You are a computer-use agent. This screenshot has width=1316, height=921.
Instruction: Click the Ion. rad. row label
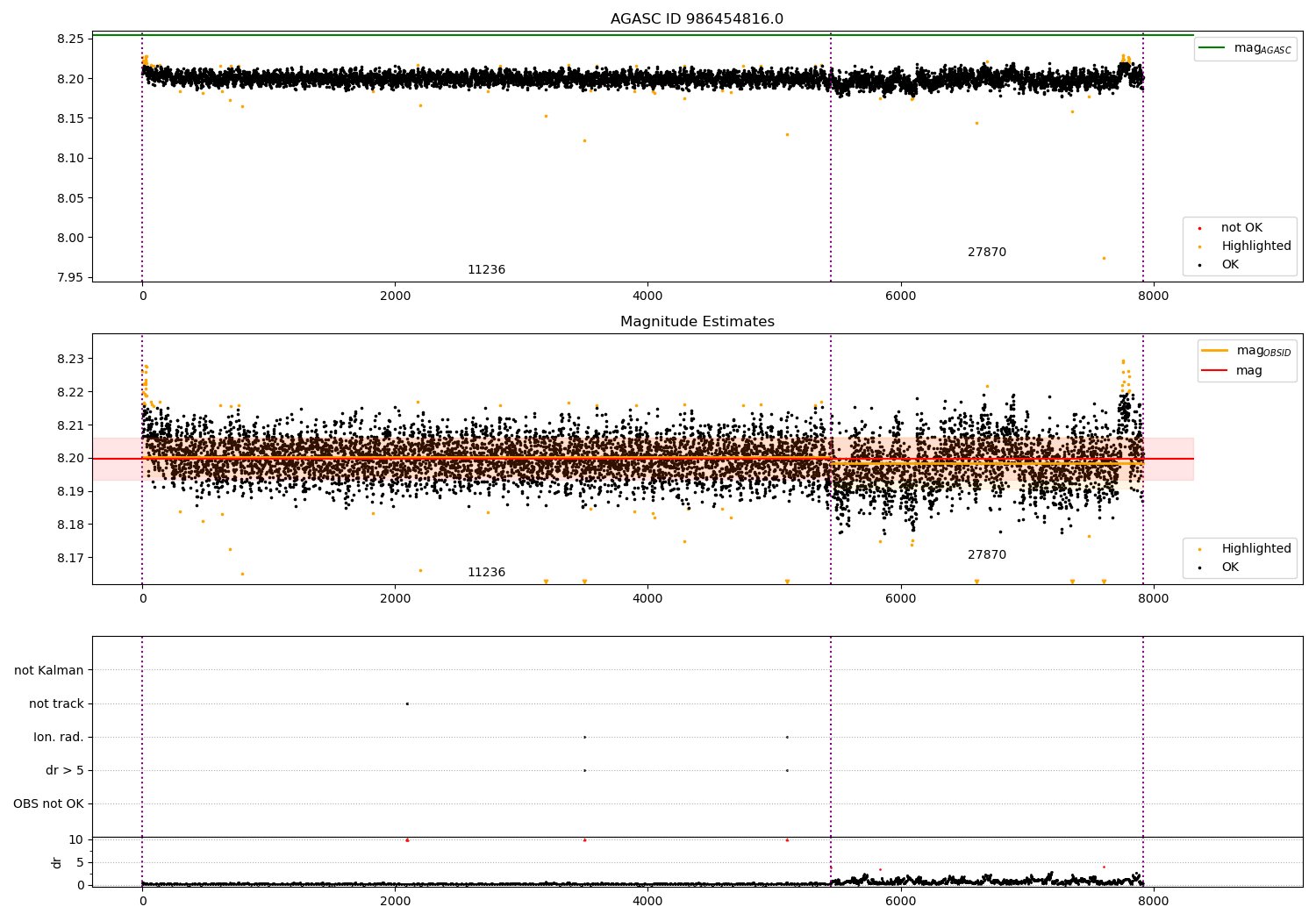pos(59,737)
